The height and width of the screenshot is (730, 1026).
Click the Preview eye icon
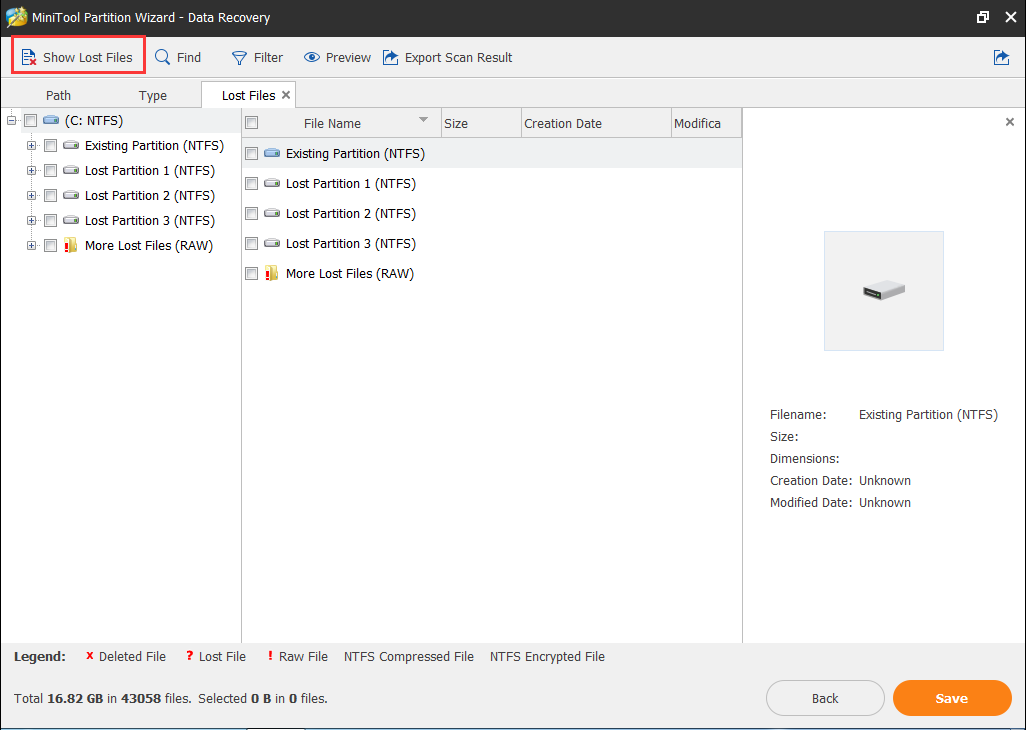(x=311, y=58)
